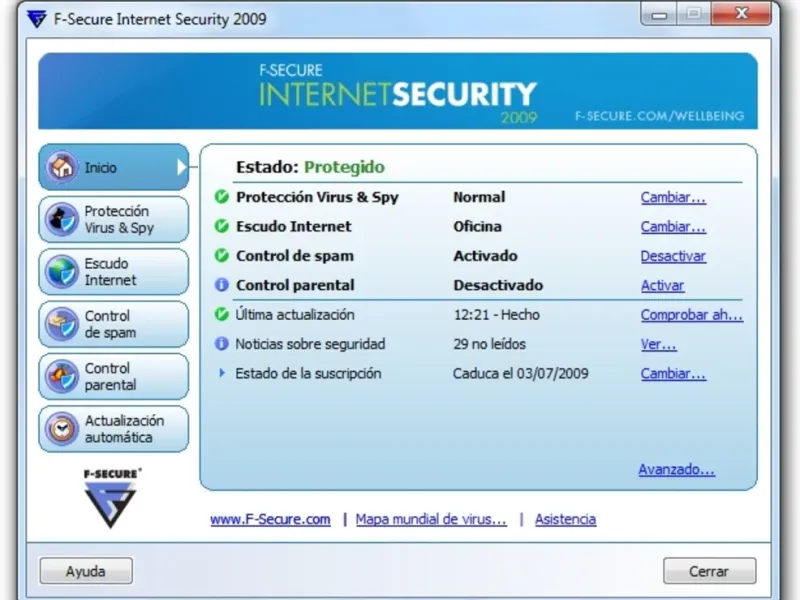The height and width of the screenshot is (600, 800).
Task: Click green check icon beside Protección Virus & Spy
Action: [221, 196]
